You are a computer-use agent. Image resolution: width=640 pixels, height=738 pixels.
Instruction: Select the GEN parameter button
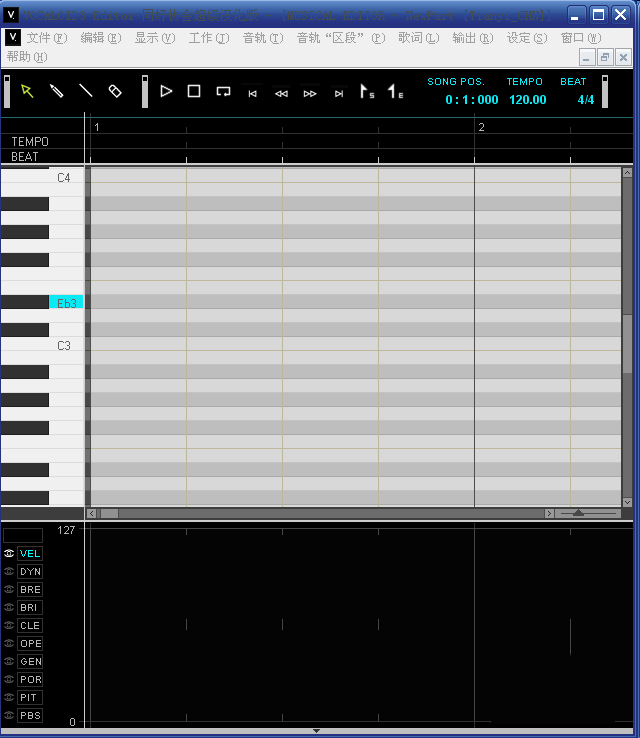point(30,661)
